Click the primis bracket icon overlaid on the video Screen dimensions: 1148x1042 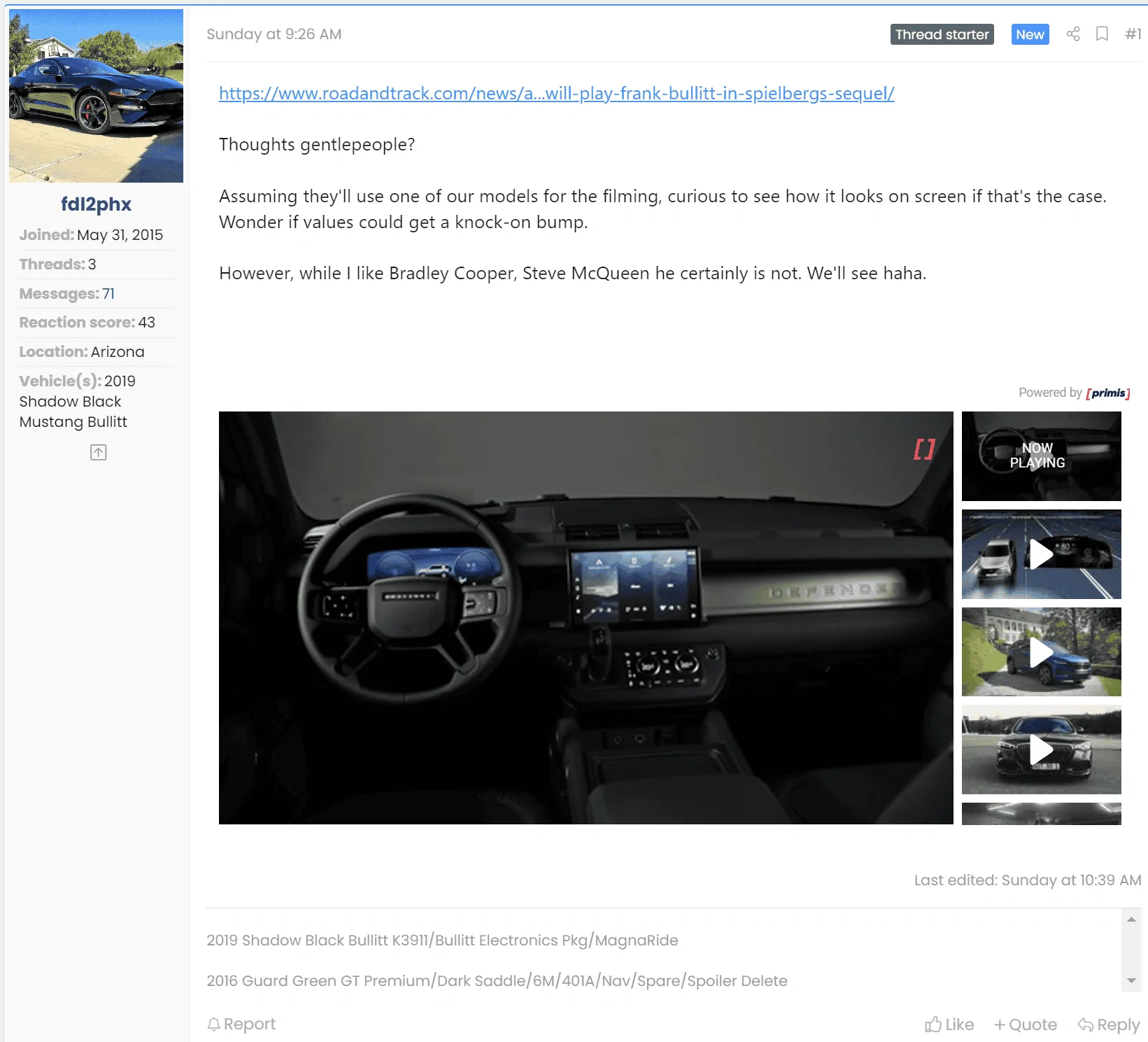(x=924, y=449)
